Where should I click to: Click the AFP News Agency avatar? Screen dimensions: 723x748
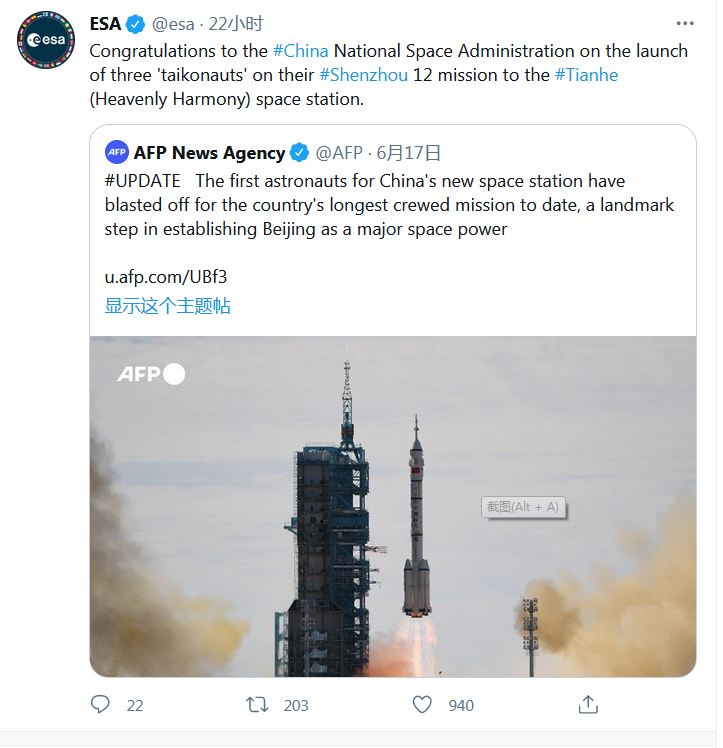coord(117,152)
